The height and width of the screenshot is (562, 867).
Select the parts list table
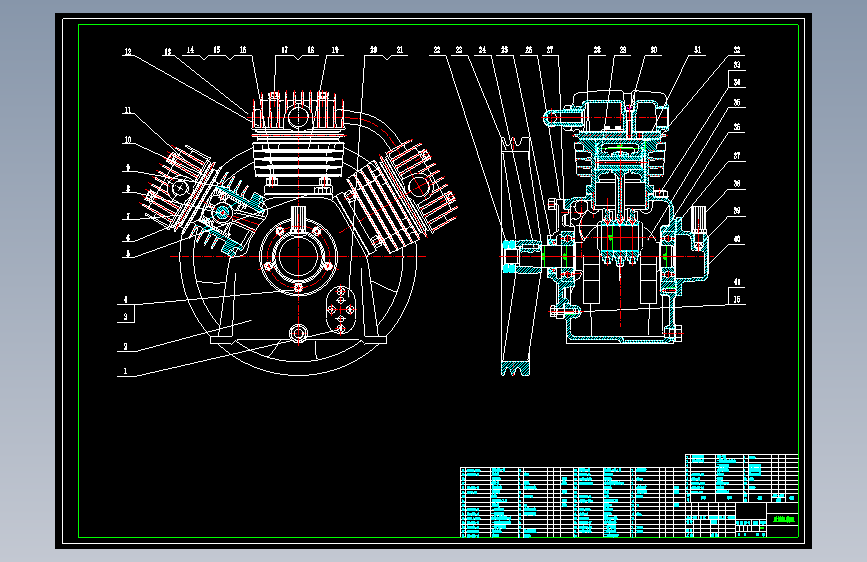click(x=573, y=502)
